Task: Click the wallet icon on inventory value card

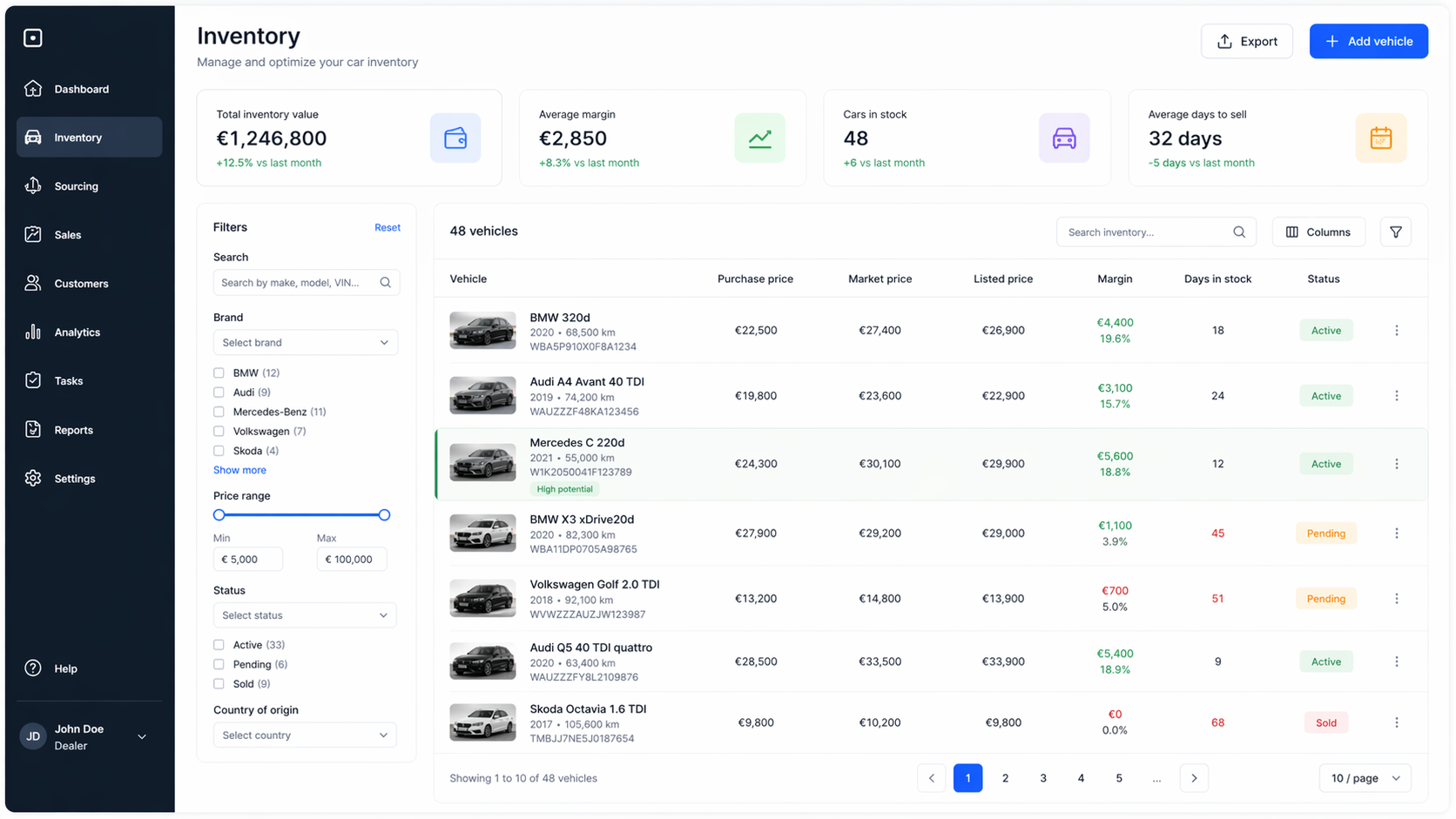Action: [455, 138]
